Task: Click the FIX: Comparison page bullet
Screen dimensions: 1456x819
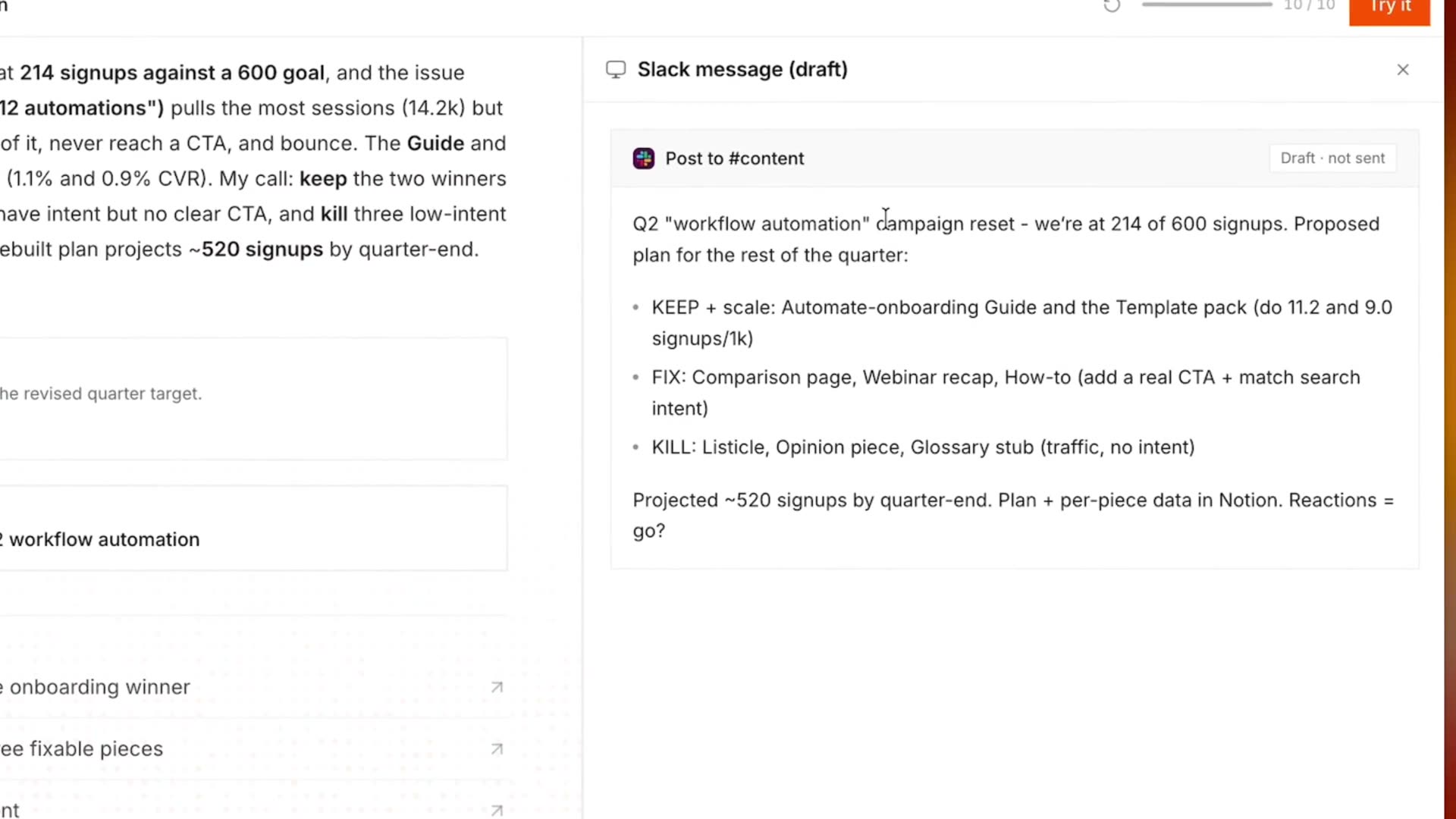Action: pyautogui.click(x=1006, y=393)
